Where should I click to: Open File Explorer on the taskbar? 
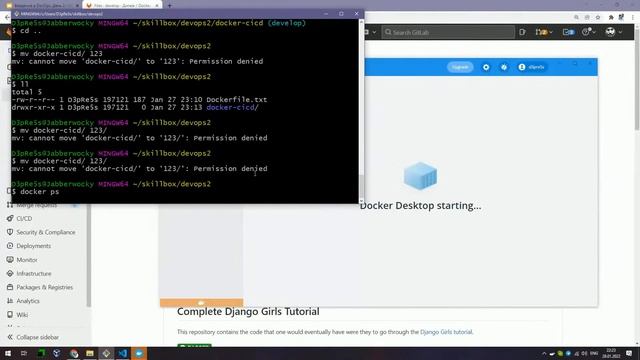click(x=90, y=353)
